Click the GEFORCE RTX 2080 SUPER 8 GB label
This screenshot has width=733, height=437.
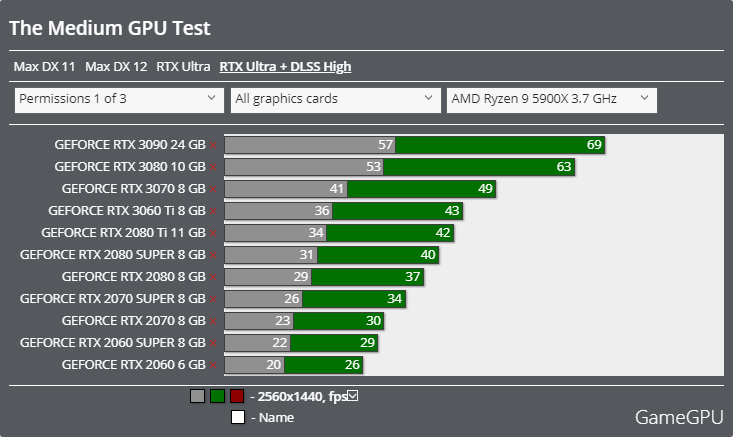[113, 255]
